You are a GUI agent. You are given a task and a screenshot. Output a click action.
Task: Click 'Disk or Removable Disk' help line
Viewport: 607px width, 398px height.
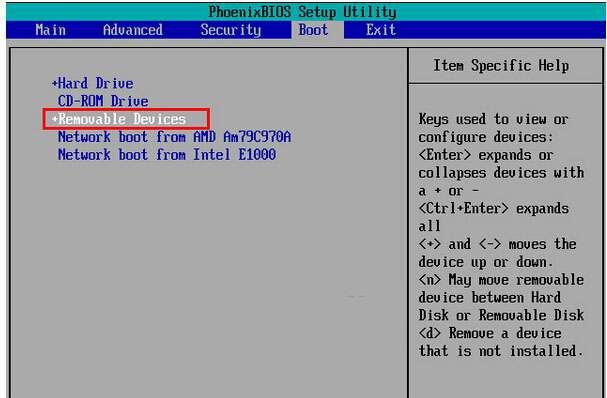coord(501,315)
